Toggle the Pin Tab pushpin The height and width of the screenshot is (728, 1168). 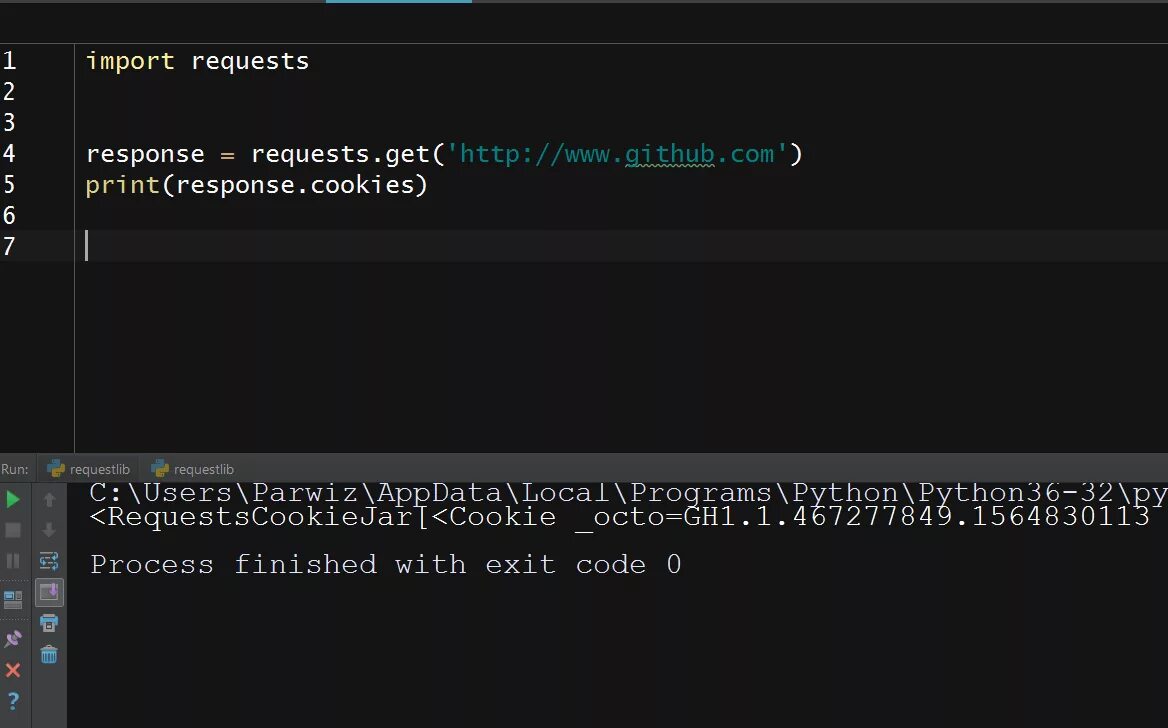coord(13,638)
